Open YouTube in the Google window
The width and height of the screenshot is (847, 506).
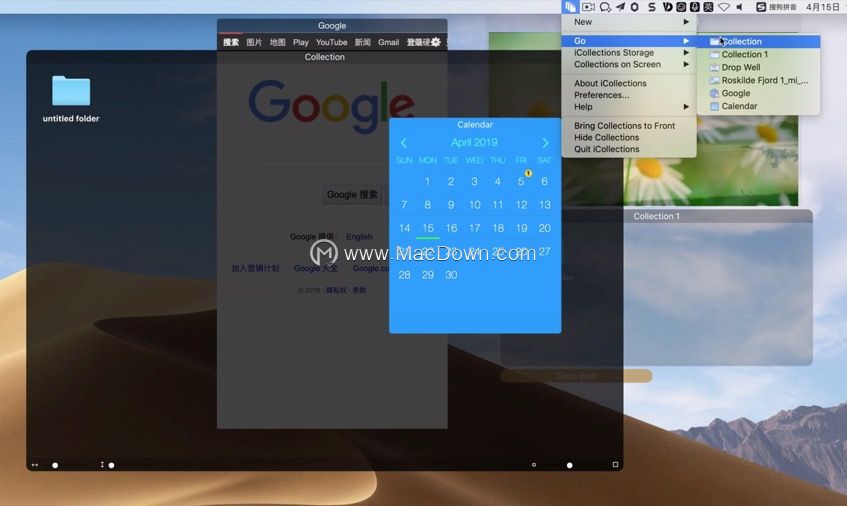coord(331,42)
